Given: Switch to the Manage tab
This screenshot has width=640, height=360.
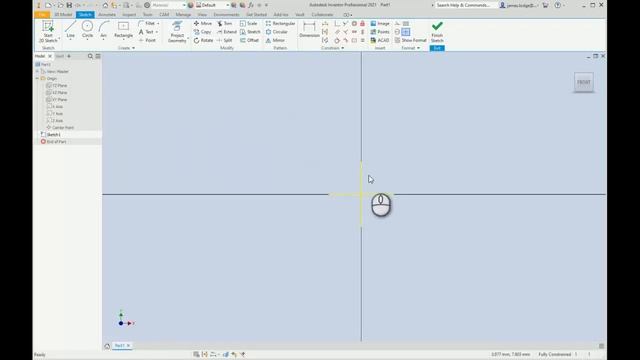Looking at the screenshot, I should click(x=183, y=15).
